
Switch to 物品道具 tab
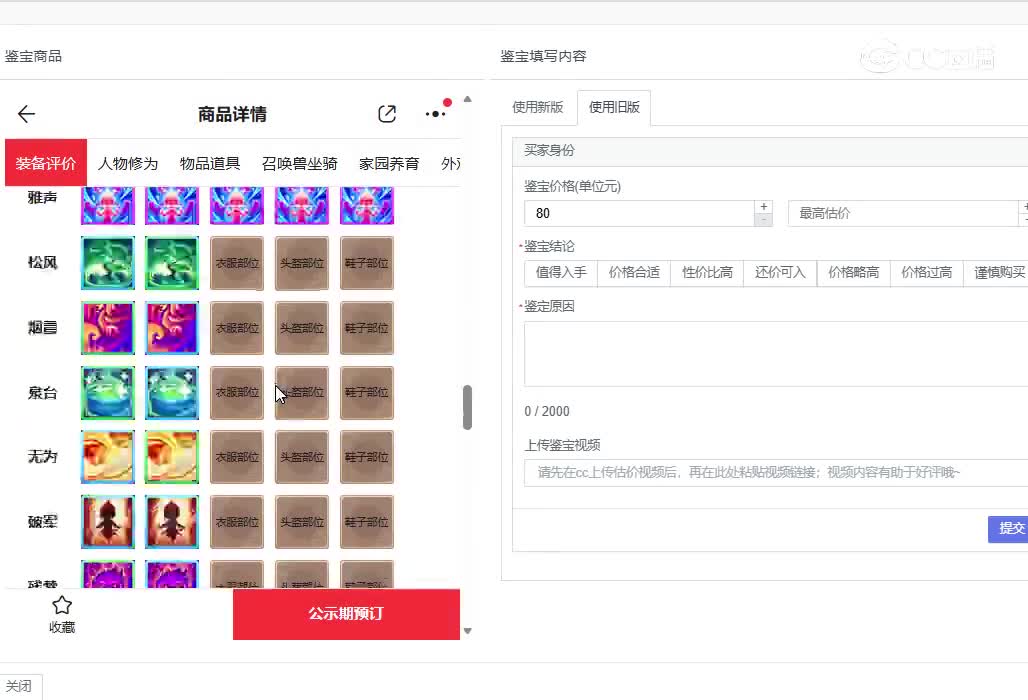[x=210, y=163]
